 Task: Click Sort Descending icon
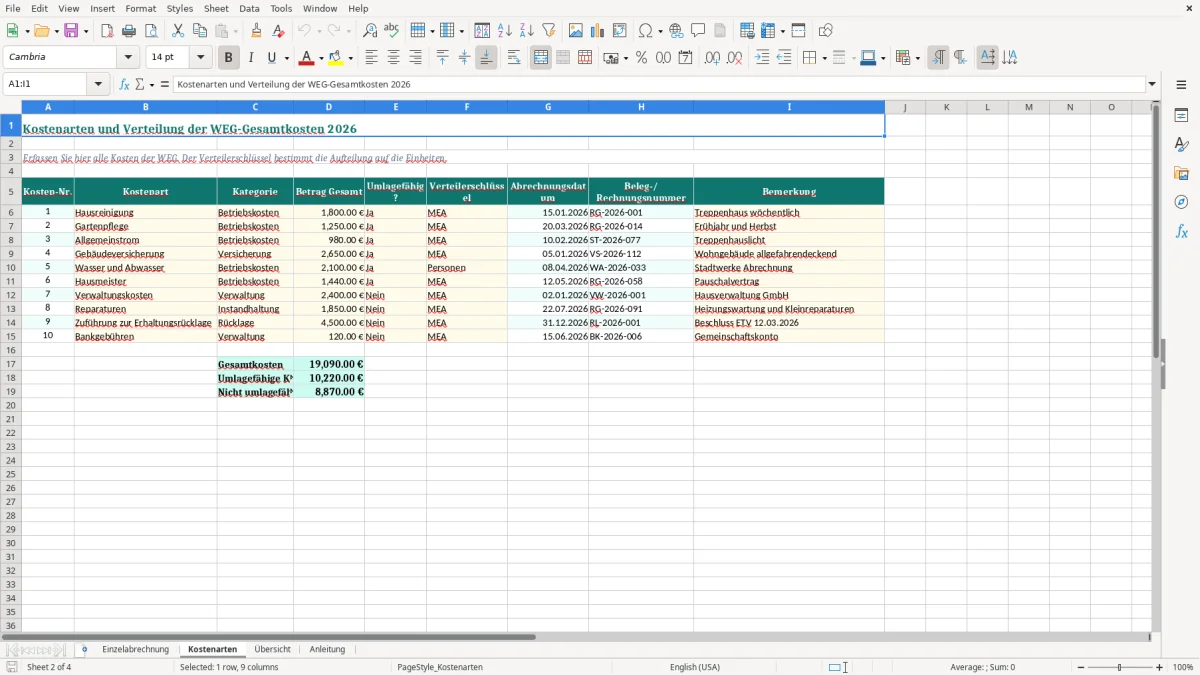[x=527, y=31]
